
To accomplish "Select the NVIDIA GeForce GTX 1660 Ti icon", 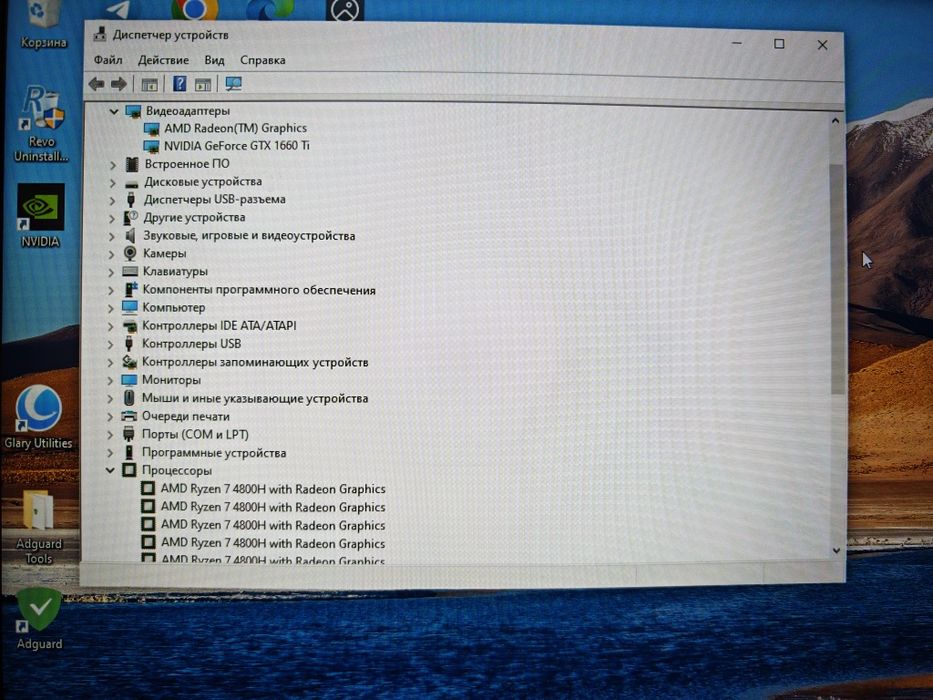I will point(152,146).
